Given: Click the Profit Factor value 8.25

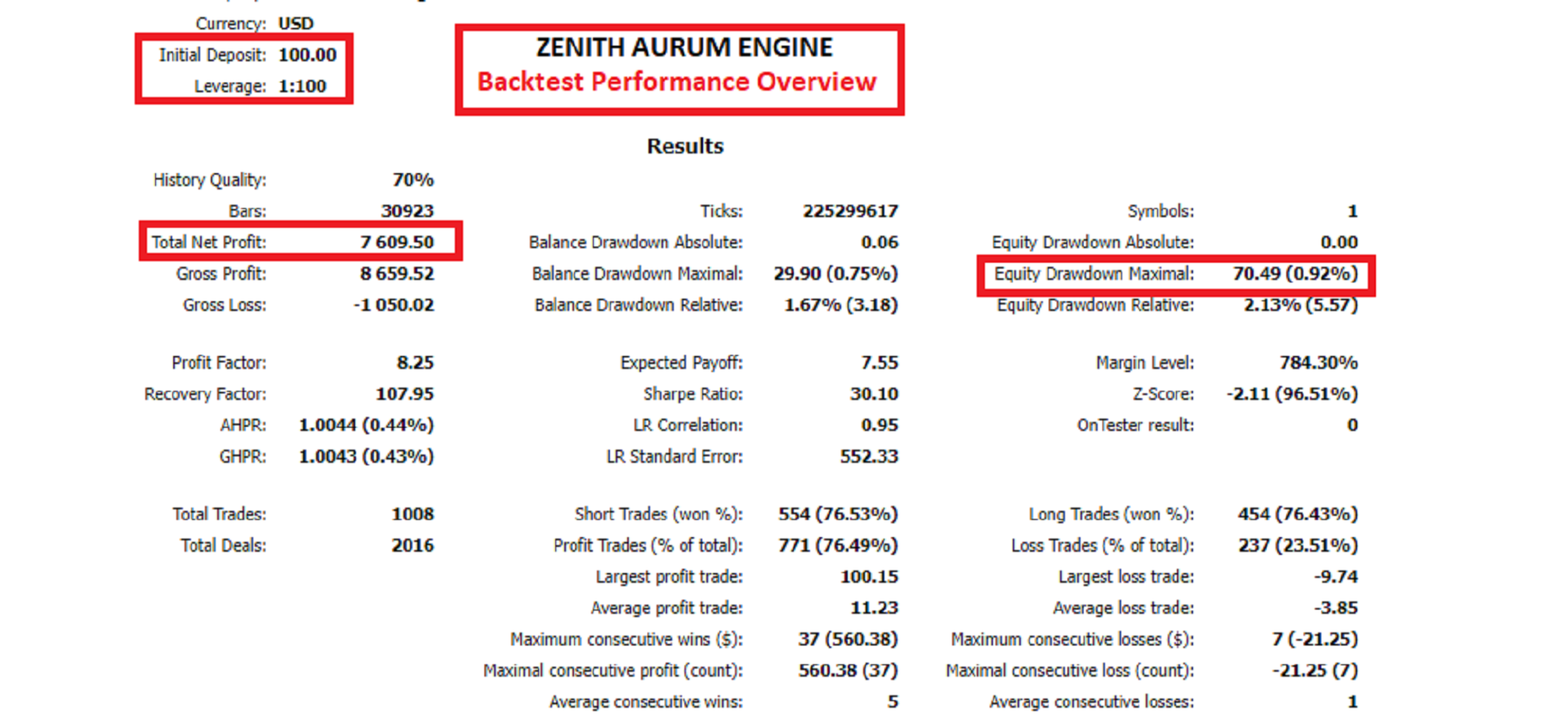Looking at the screenshot, I should (x=415, y=362).
